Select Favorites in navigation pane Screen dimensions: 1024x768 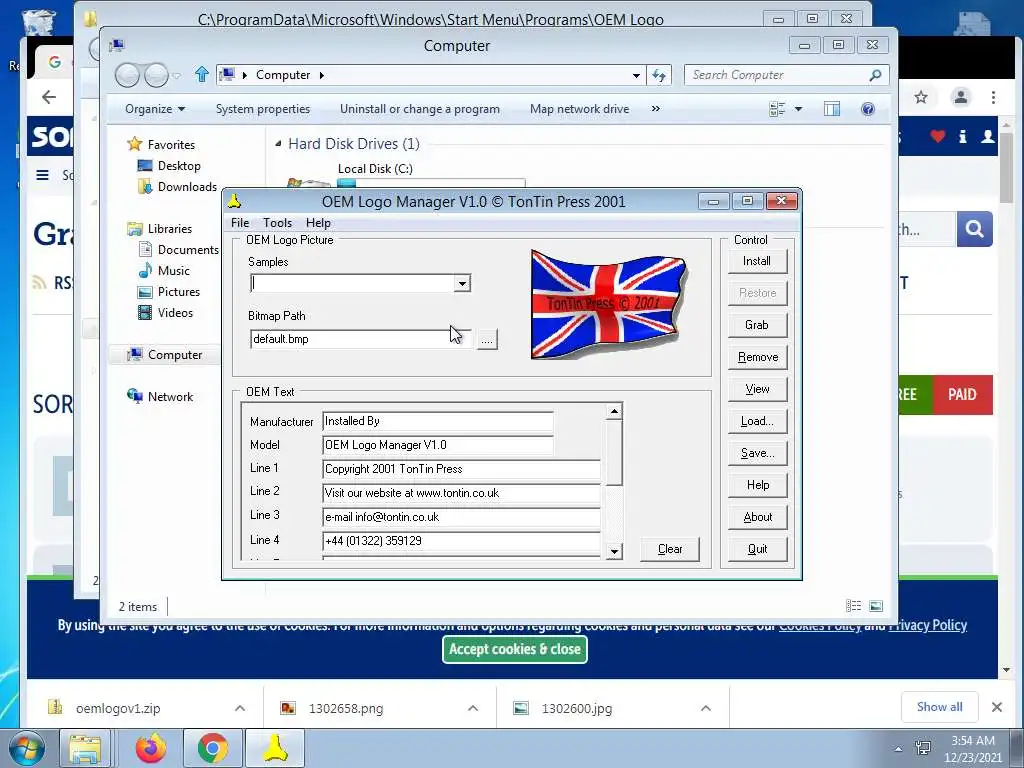171,144
